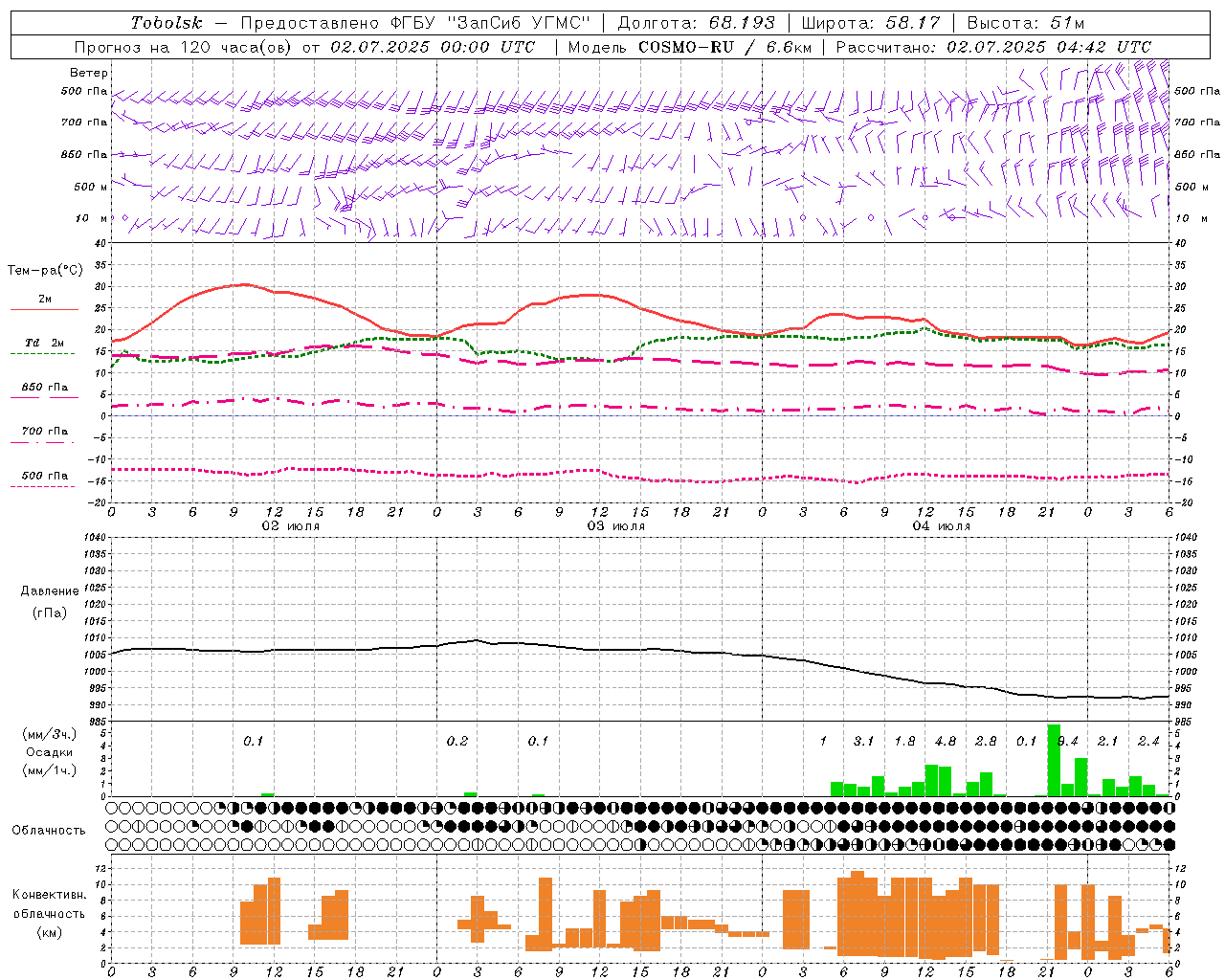Click the Тем-ра(°C) axis label
This screenshot has height=980, width=1225.
[x=45, y=270]
